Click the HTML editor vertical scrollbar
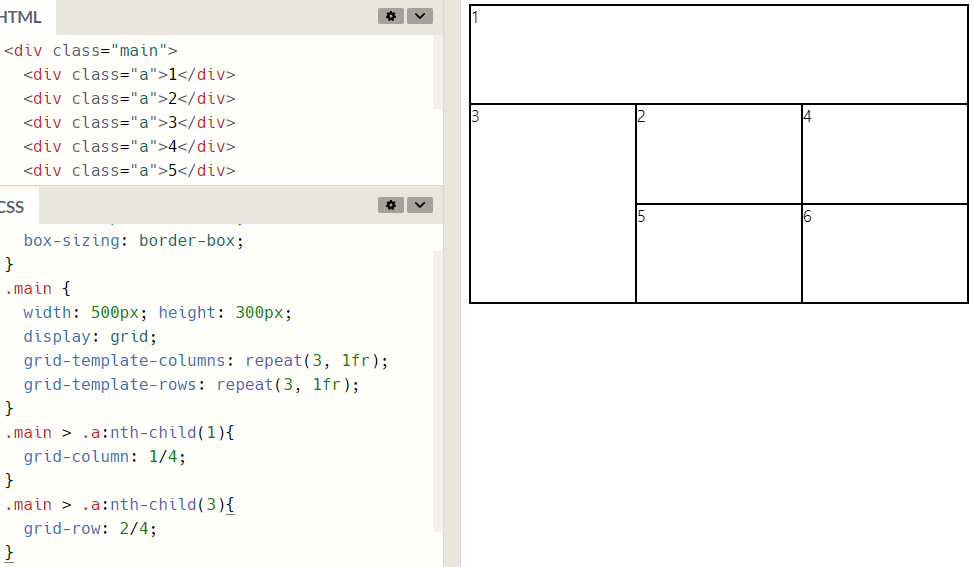The width and height of the screenshot is (974, 567). tap(438, 72)
